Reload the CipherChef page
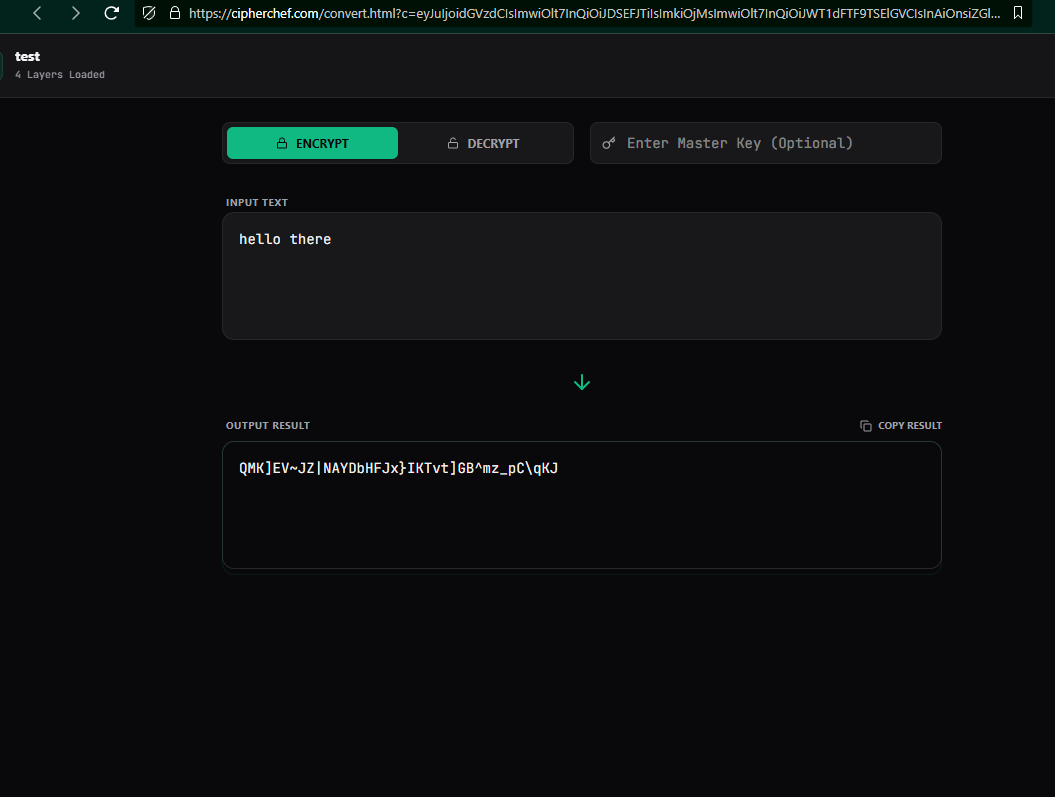The width and height of the screenshot is (1055, 797). click(x=111, y=15)
